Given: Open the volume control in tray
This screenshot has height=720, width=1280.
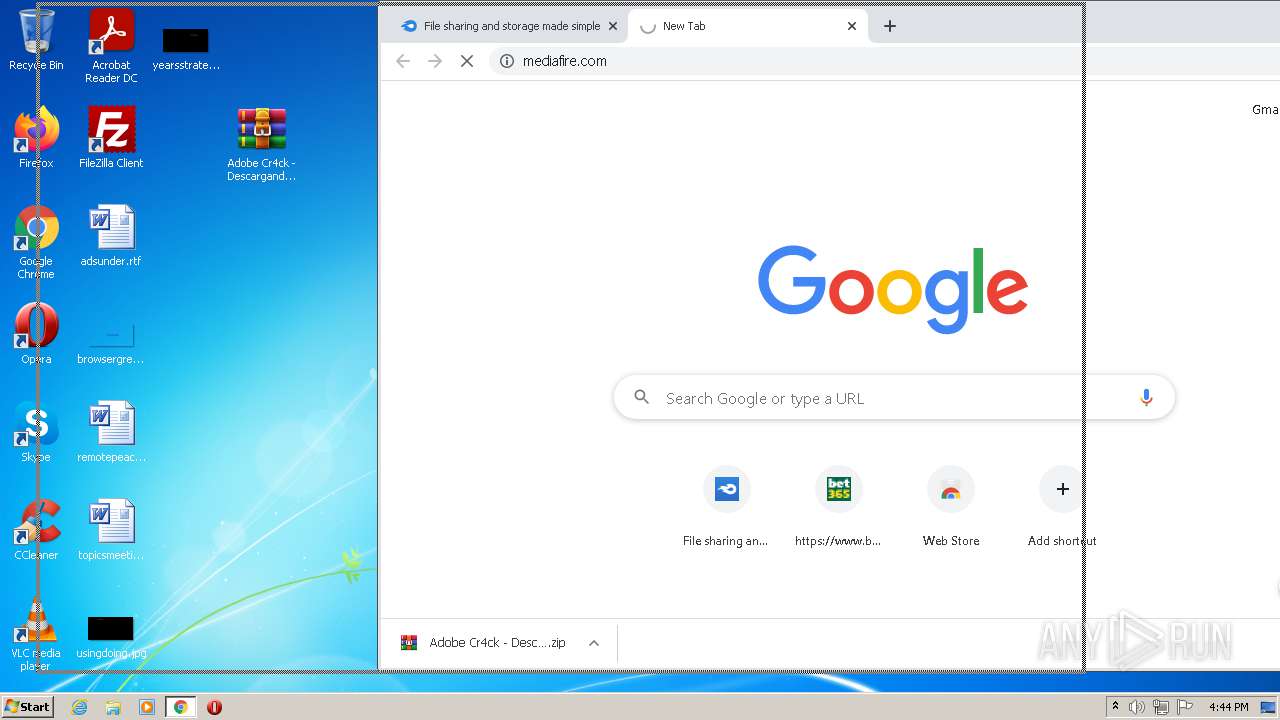Looking at the screenshot, I should (1136, 707).
